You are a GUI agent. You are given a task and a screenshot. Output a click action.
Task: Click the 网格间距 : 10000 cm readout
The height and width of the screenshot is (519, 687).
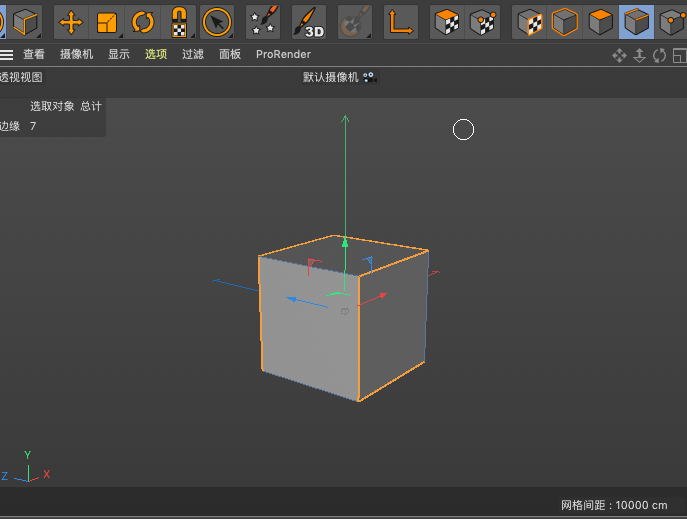tap(614, 505)
